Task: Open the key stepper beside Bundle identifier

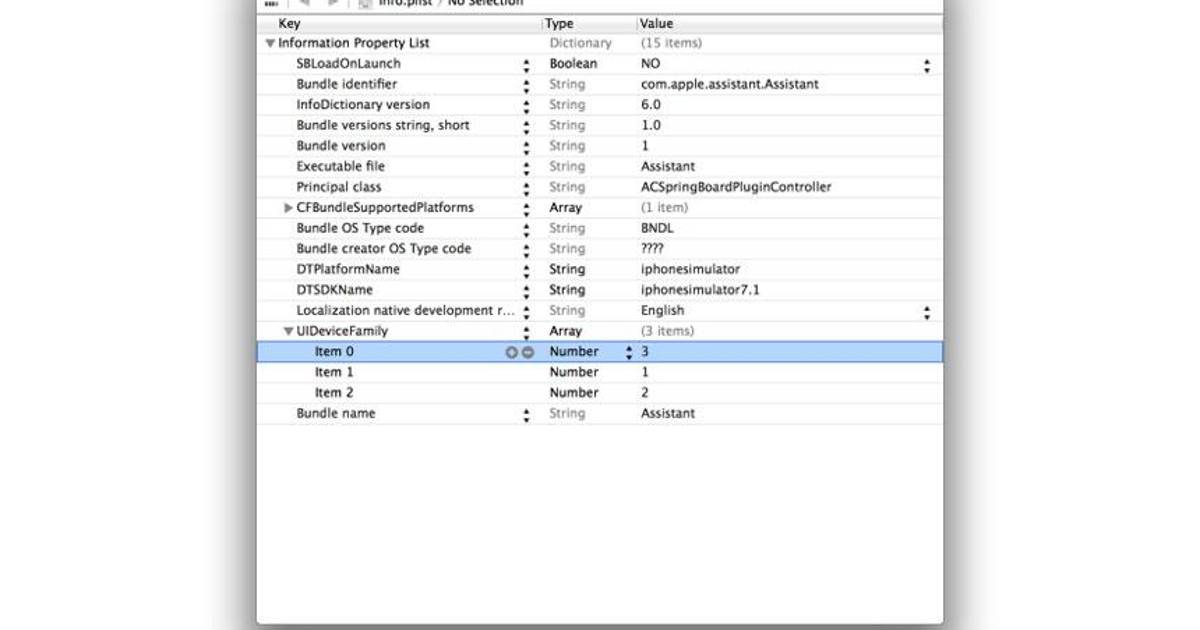Action: (x=527, y=85)
